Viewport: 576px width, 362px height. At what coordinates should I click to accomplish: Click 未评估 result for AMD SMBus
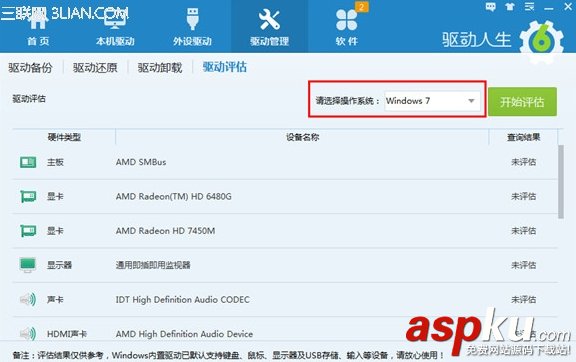point(523,162)
